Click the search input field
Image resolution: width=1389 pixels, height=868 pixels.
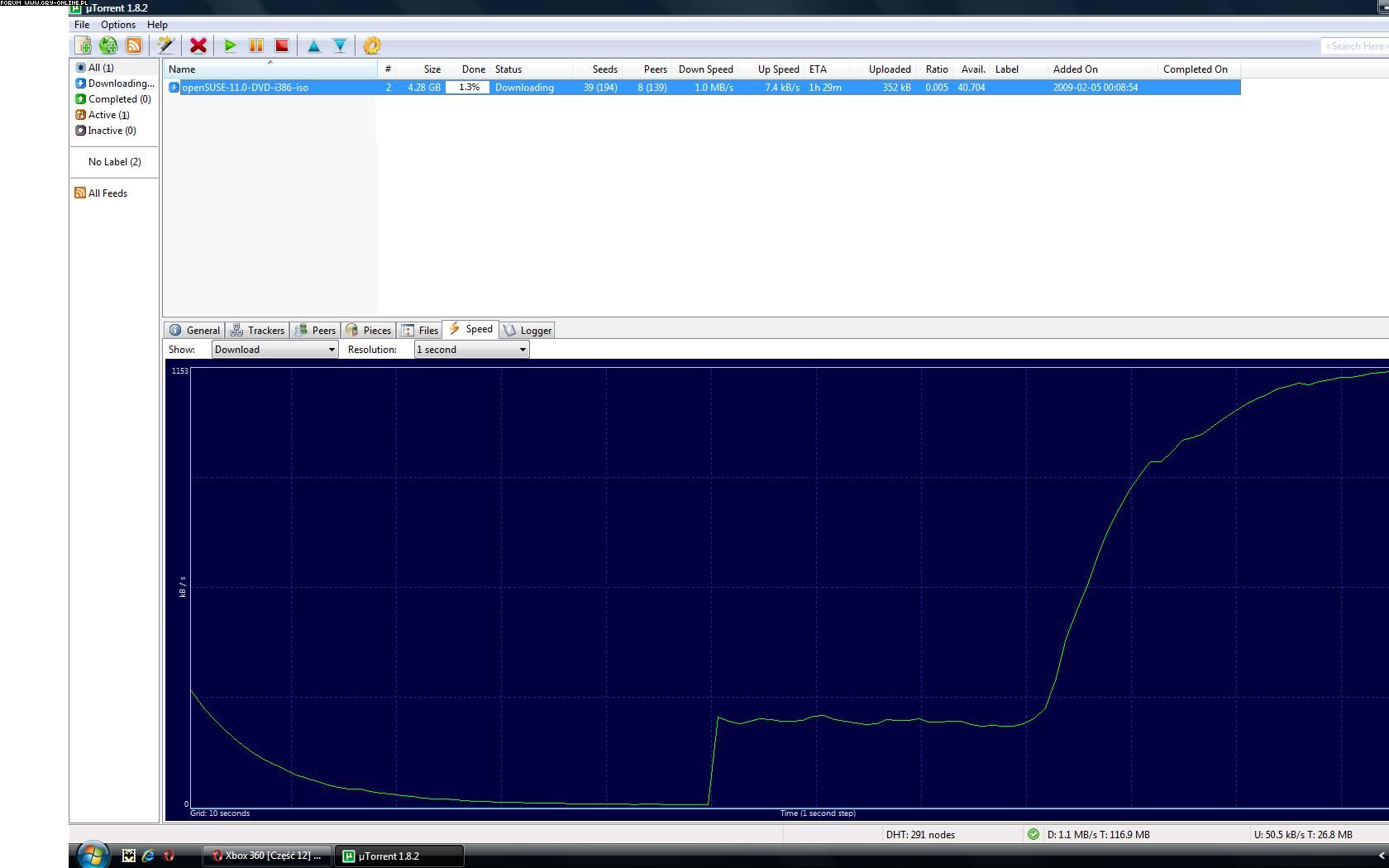pyautogui.click(x=1354, y=46)
